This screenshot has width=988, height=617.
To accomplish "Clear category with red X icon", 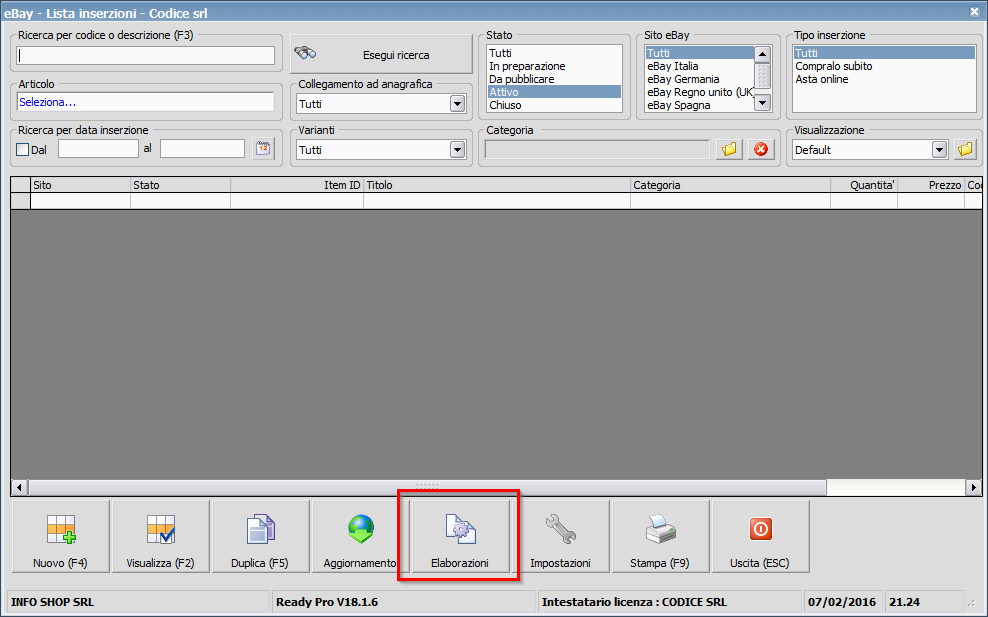I will coord(761,149).
